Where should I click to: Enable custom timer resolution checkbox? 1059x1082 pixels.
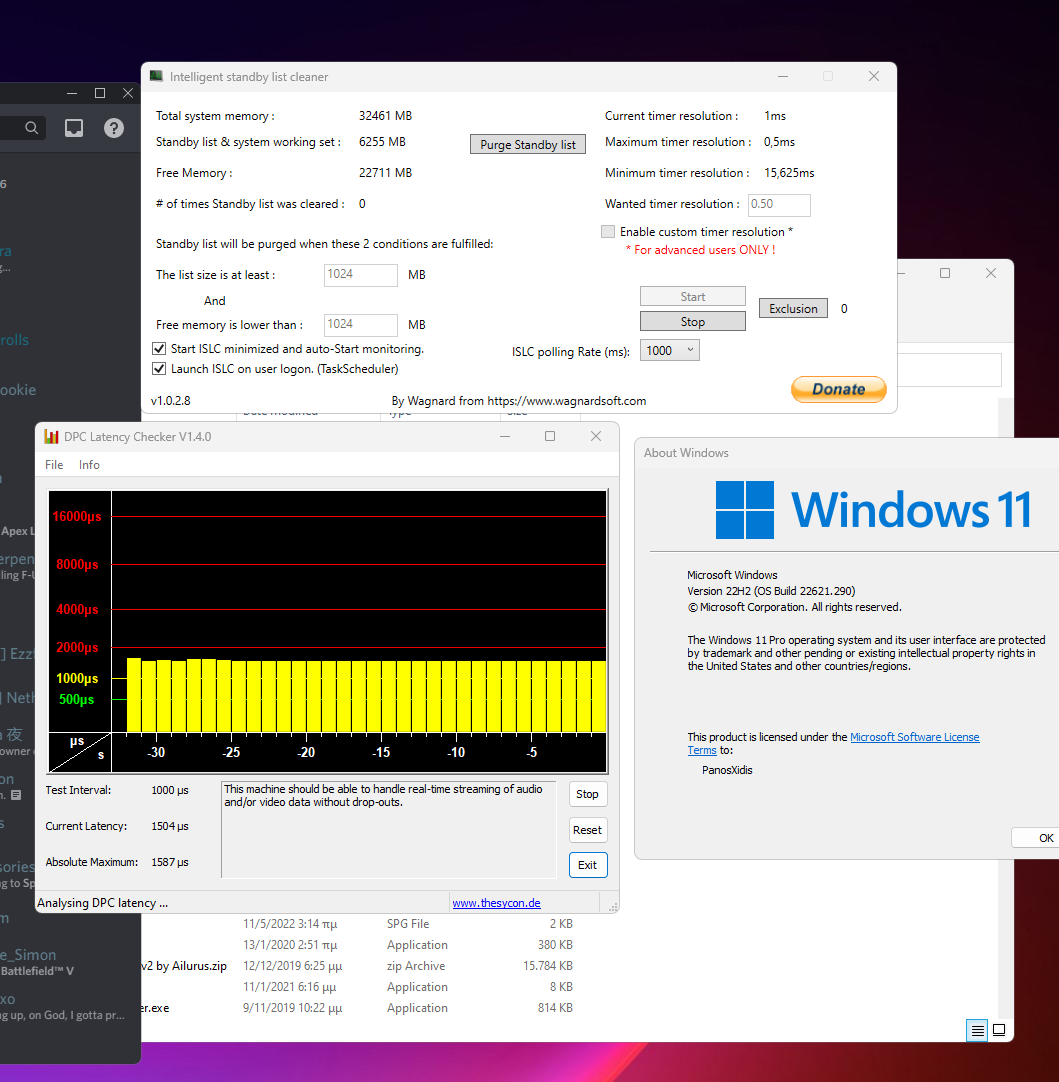pos(608,232)
